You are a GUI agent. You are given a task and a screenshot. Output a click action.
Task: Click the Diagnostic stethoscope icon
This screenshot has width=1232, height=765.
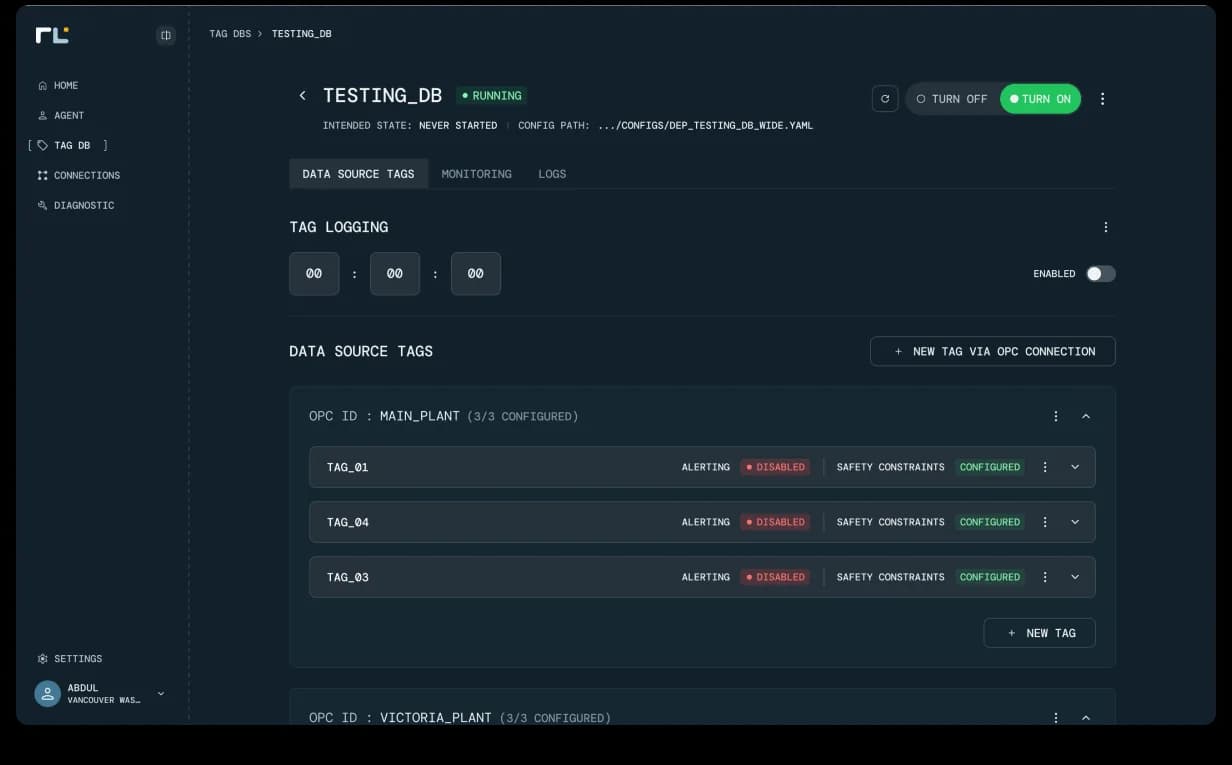coord(42,205)
